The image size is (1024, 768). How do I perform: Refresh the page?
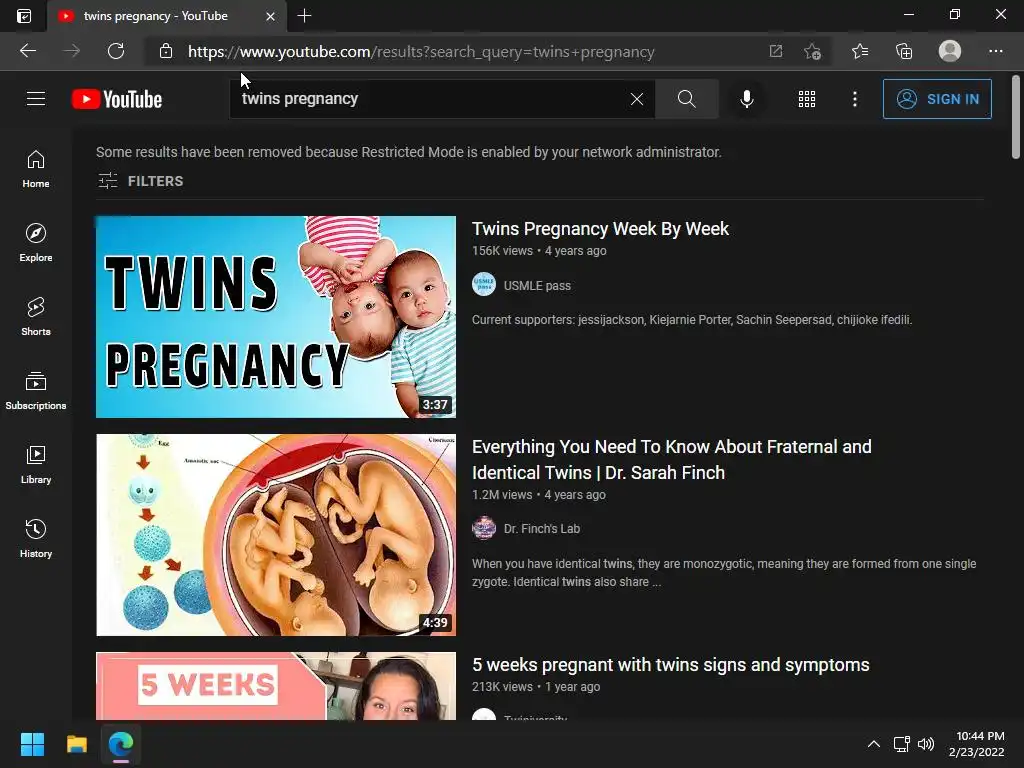point(116,51)
